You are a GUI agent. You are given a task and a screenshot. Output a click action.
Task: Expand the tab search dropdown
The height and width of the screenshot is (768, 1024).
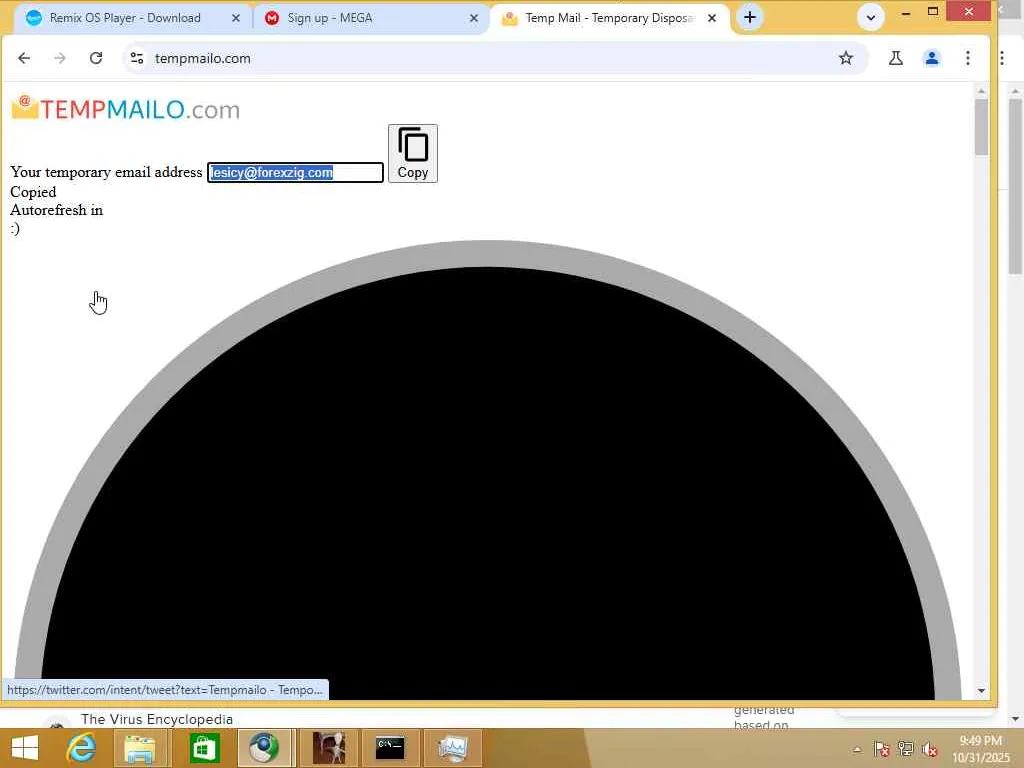coord(871,18)
